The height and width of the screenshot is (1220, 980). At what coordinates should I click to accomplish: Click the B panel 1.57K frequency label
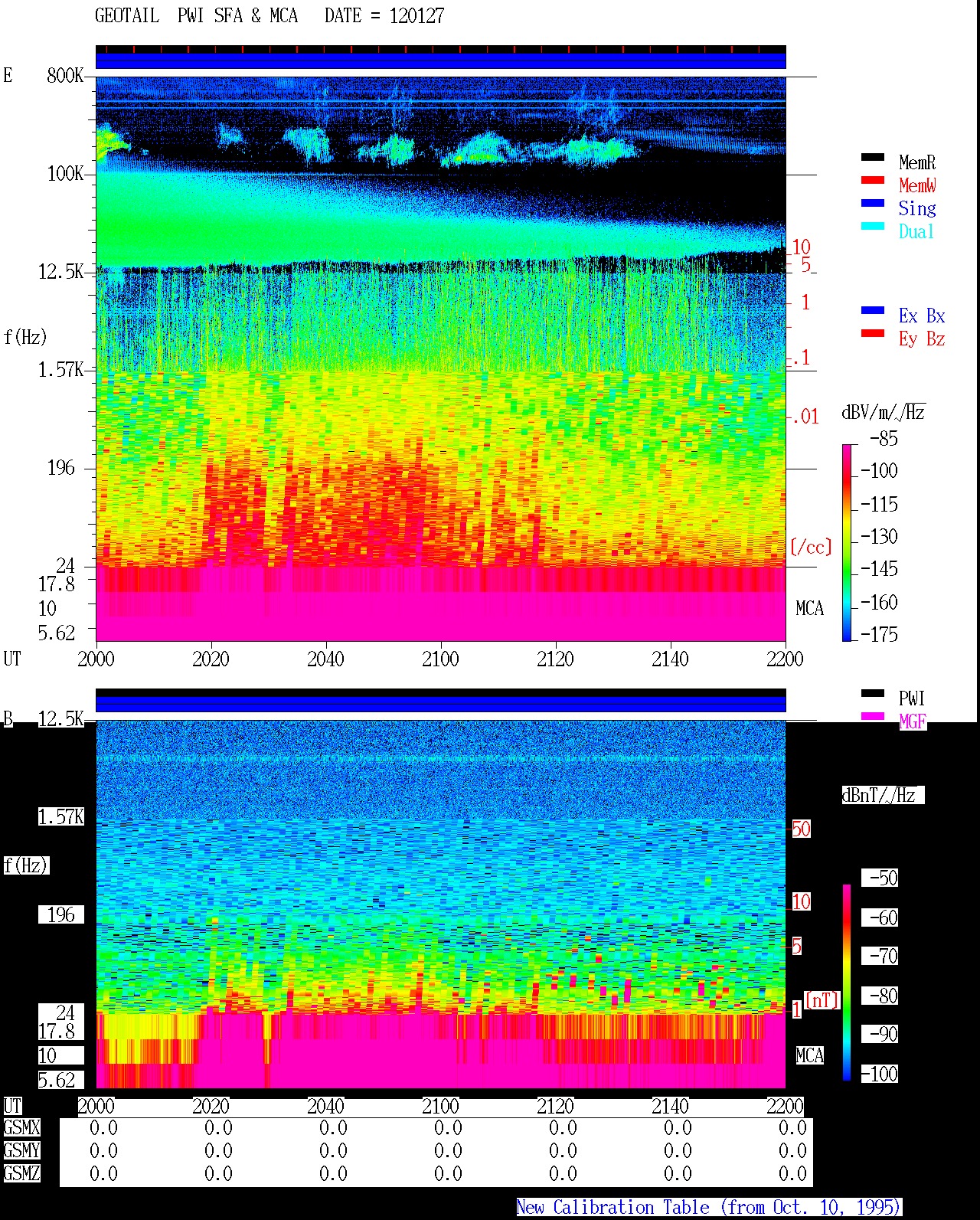[x=61, y=816]
